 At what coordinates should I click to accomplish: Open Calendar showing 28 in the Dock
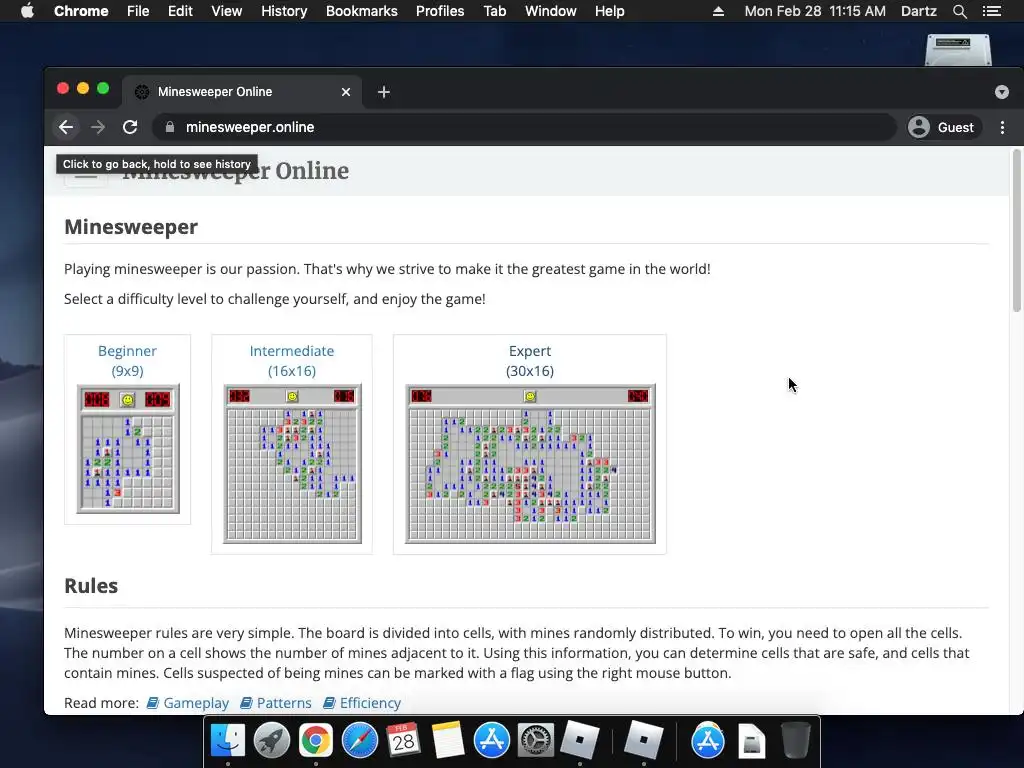click(x=404, y=741)
